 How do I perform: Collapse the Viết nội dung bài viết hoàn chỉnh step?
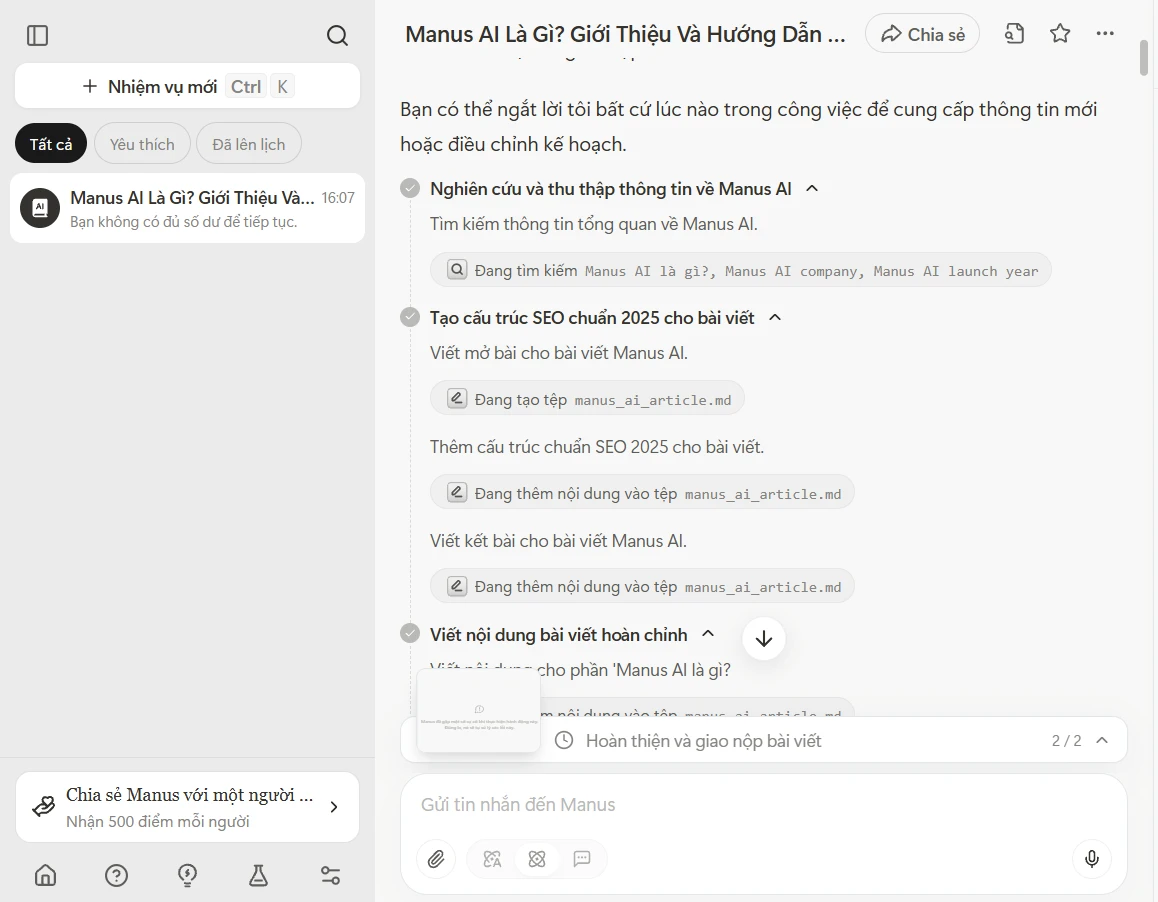coord(708,634)
